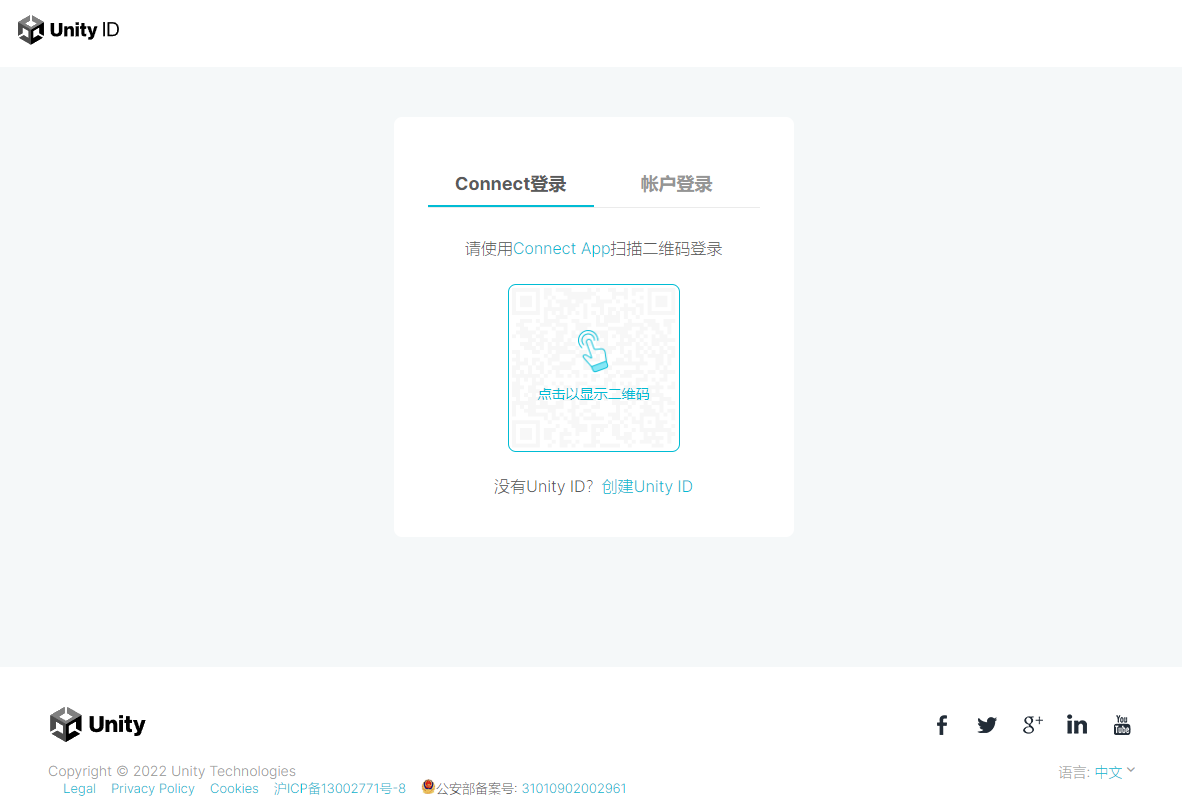
Task: Click the Copyright © 2022 Unity Technologies text
Action: [172, 771]
